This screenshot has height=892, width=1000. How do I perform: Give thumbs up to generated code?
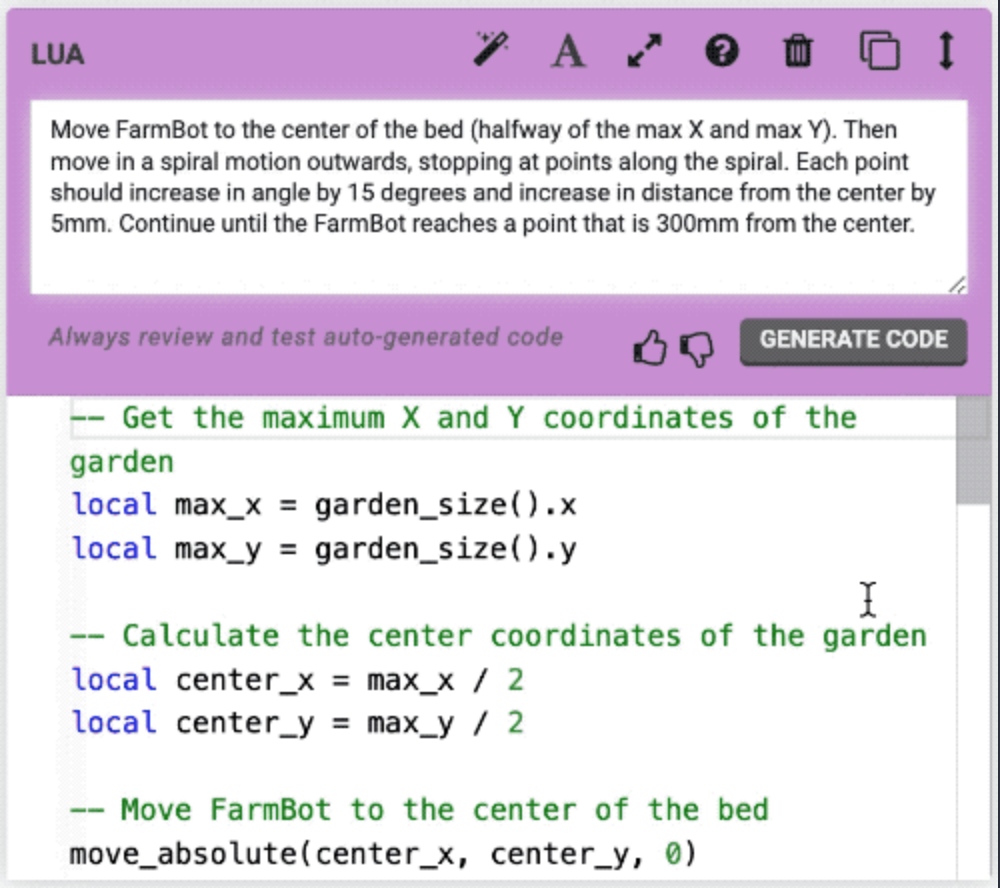tap(649, 347)
